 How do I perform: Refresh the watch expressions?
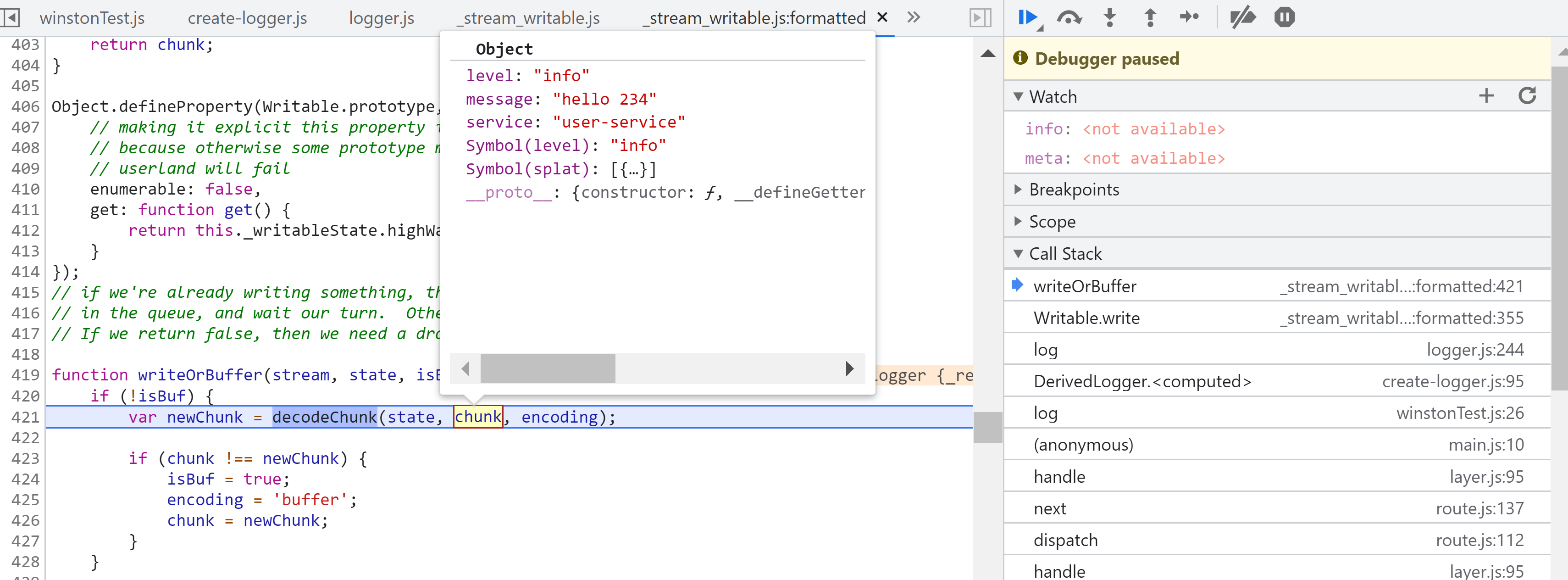(x=1527, y=95)
